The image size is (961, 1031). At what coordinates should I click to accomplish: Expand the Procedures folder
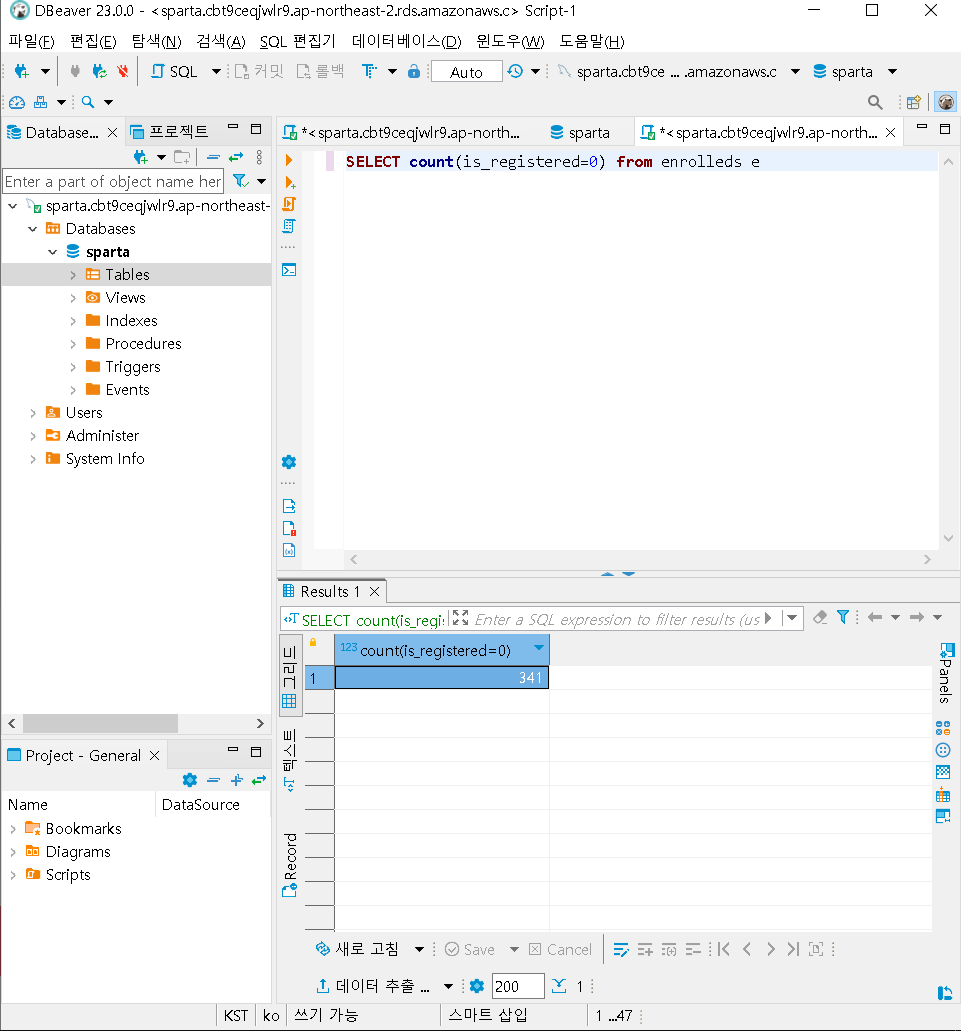pyautogui.click(x=73, y=344)
